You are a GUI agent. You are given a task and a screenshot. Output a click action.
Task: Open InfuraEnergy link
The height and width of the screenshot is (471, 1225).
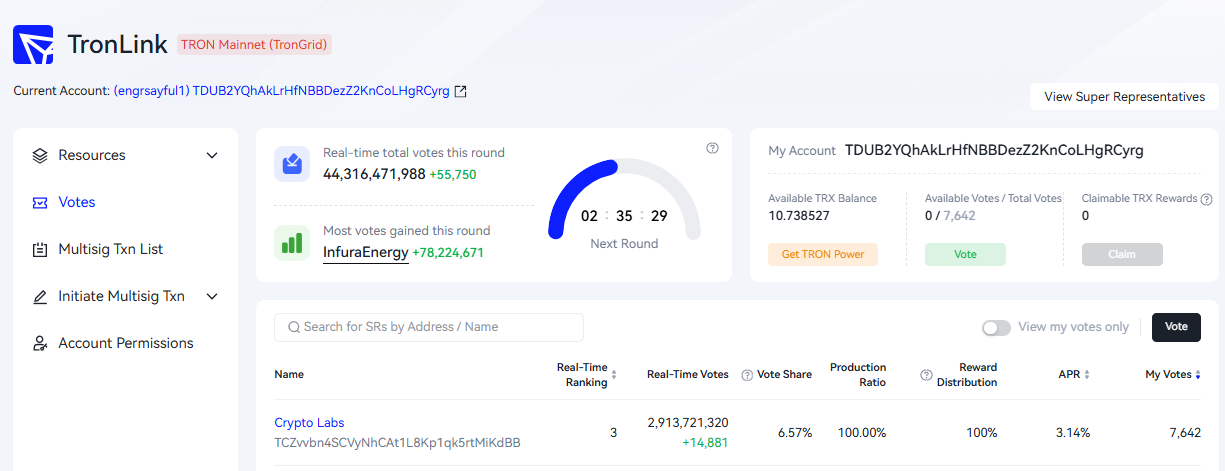366,253
